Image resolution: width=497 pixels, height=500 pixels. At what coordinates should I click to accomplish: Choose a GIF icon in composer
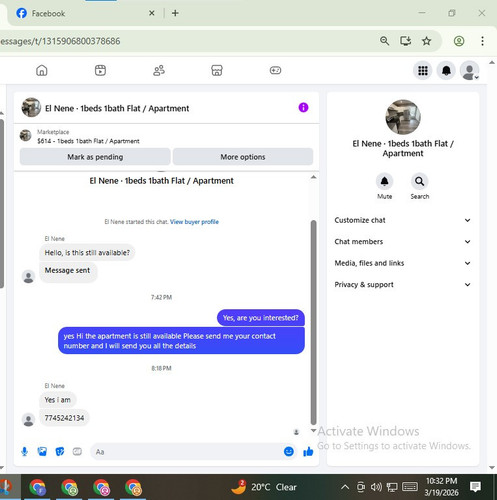click(x=77, y=452)
